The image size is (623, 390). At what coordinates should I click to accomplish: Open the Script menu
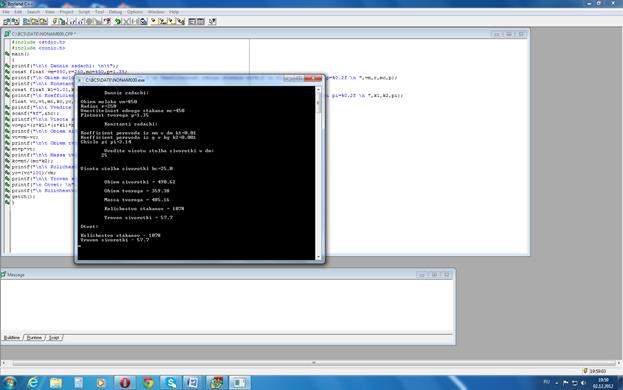[x=84, y=12]
